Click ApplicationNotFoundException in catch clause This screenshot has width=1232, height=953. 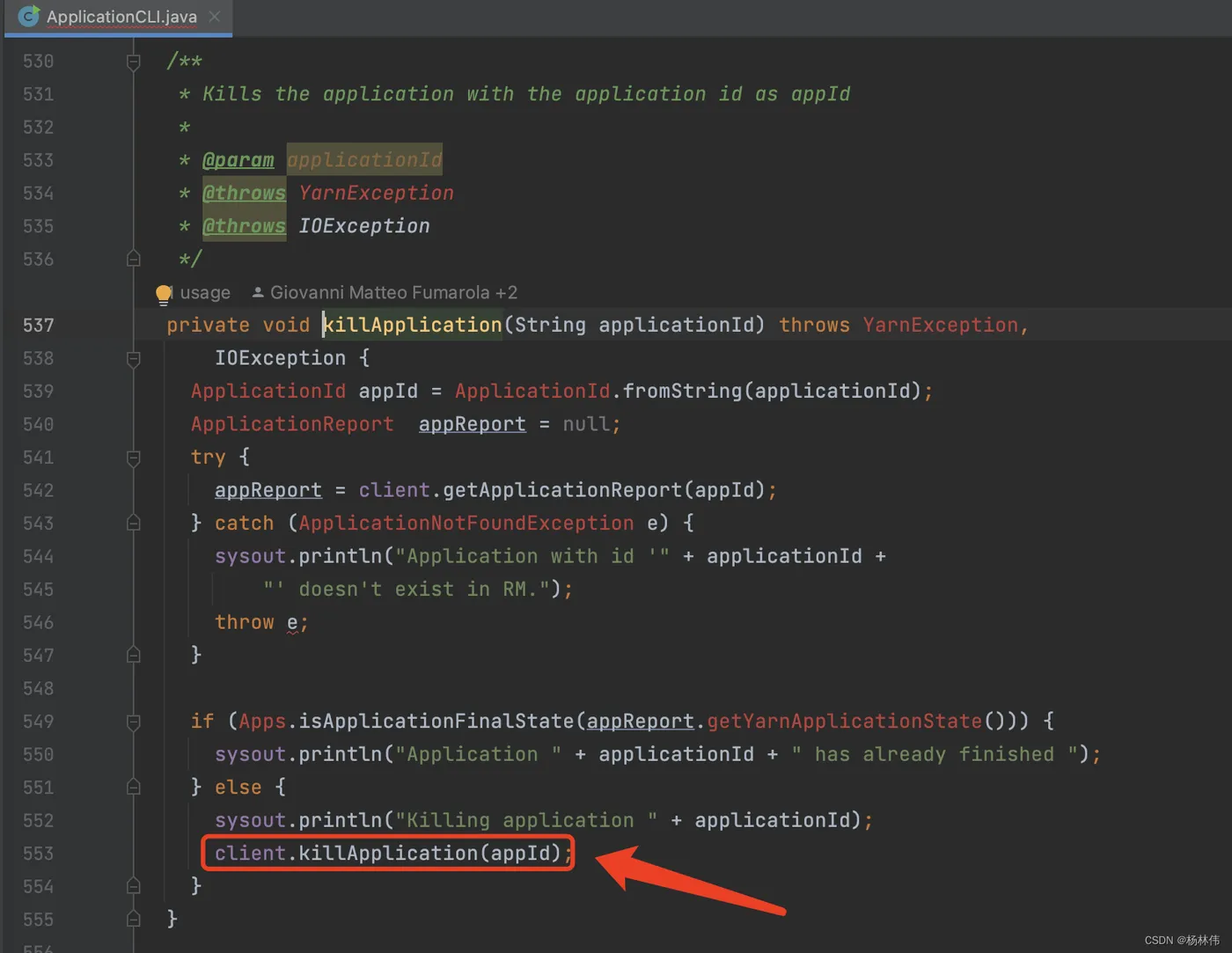coord(466,523)
